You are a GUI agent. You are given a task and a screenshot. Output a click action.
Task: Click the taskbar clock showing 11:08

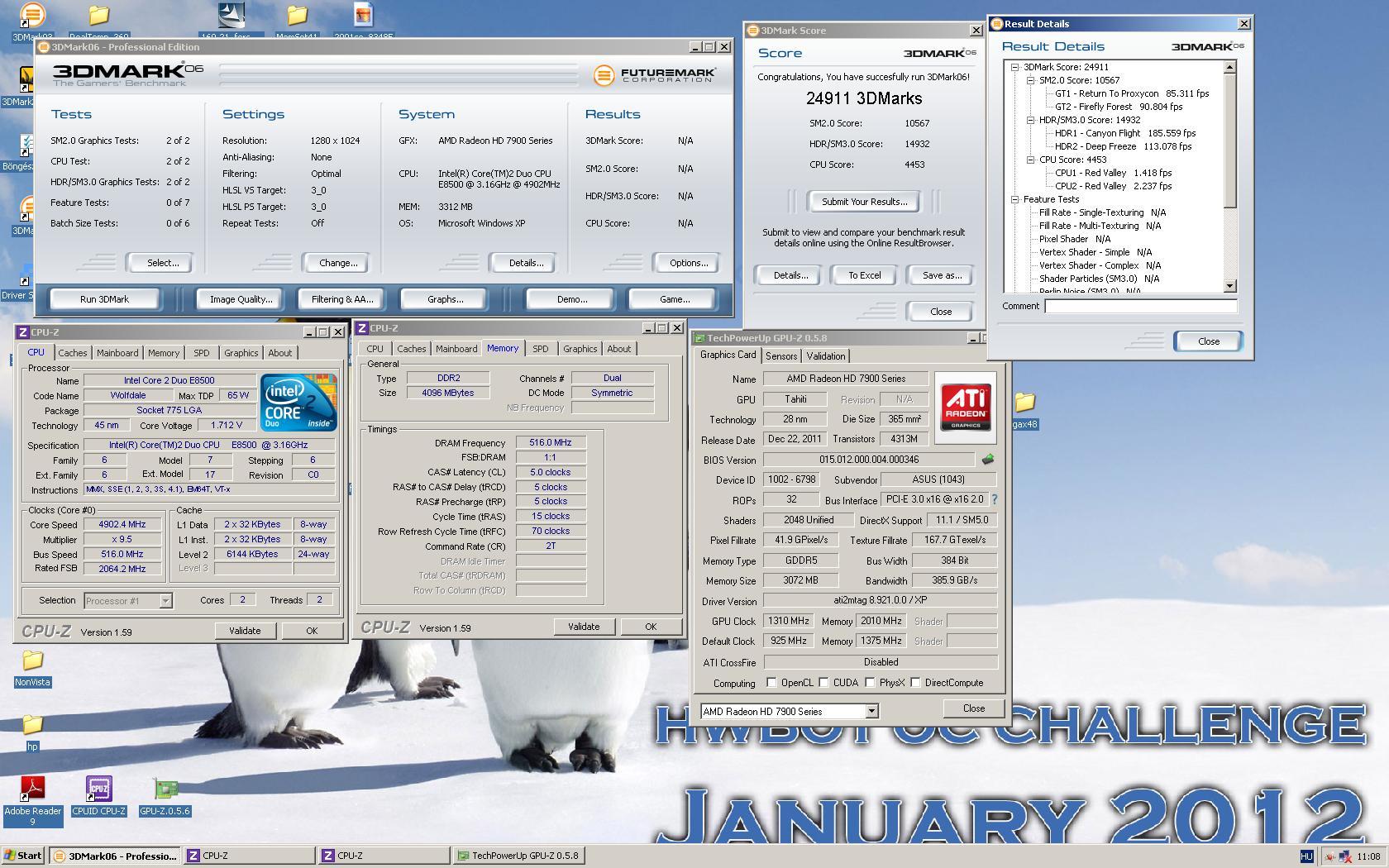(x=1368, y=856)
